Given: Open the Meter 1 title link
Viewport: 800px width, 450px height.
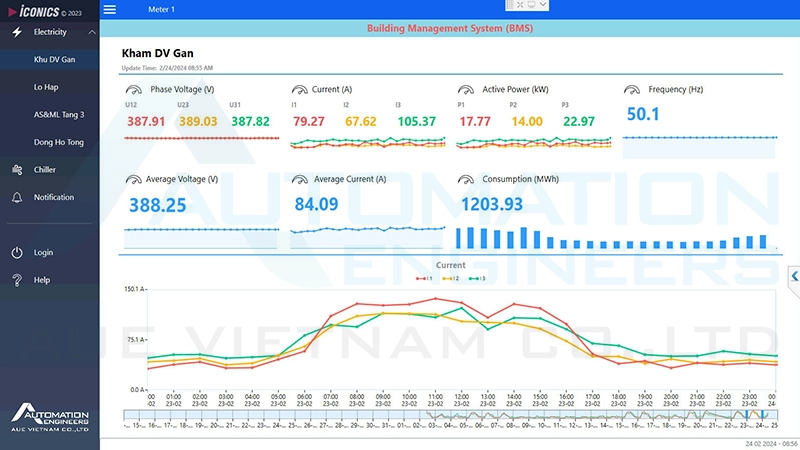Looking at the screenshot, I should [x=161, y=9].
